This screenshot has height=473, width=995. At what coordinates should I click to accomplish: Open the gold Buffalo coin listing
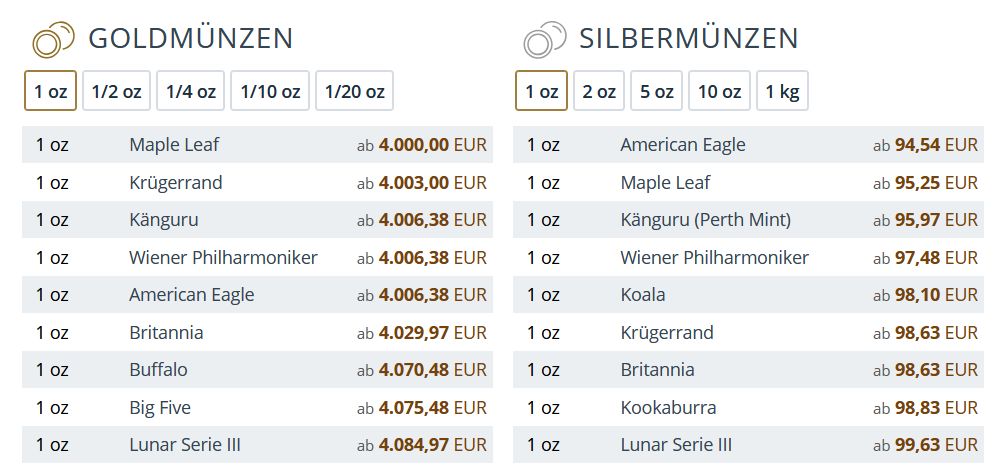(x=158, y=370)
